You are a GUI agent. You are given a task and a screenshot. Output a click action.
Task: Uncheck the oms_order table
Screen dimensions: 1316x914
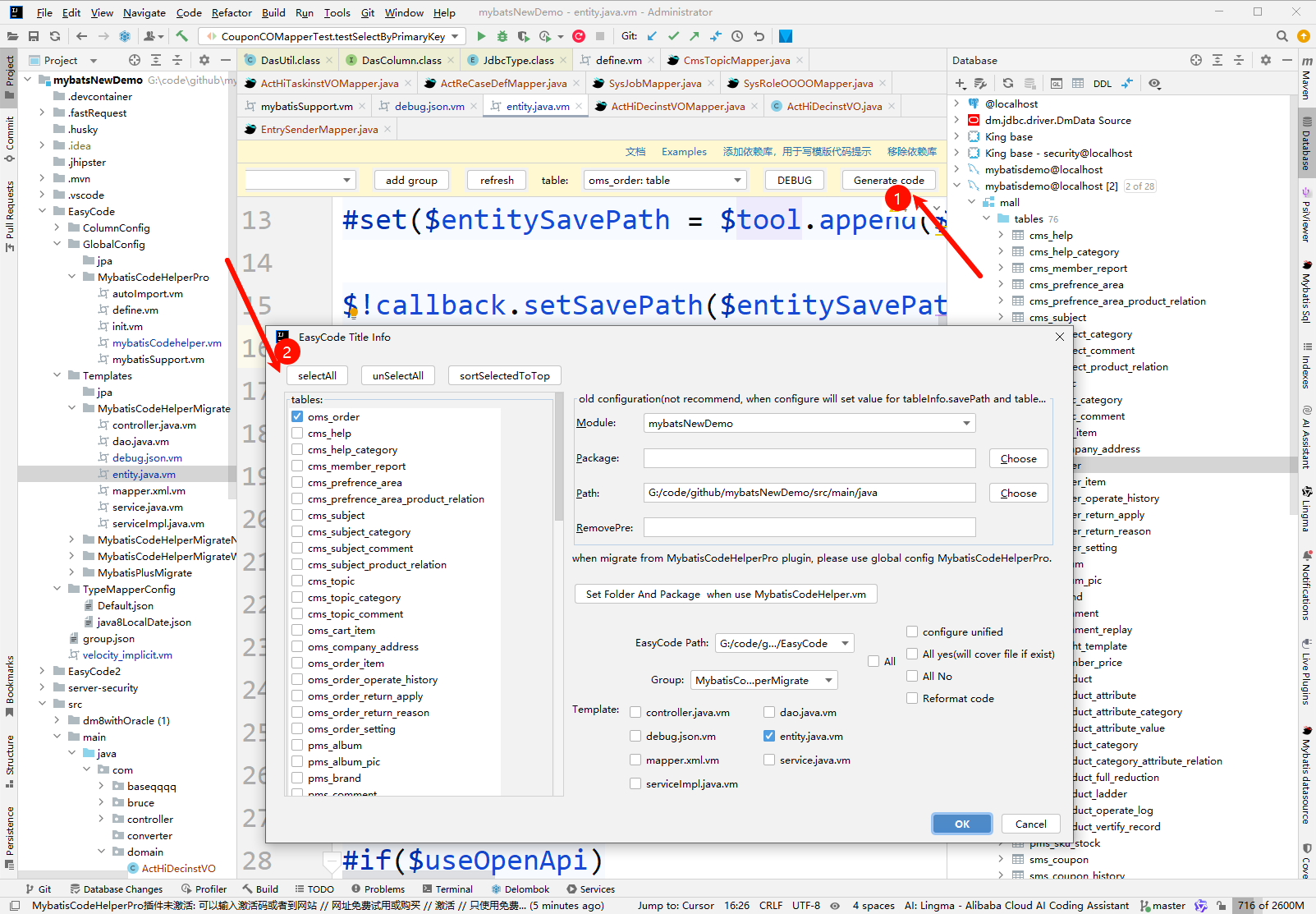pyautogui.click(x=297, y=416)
